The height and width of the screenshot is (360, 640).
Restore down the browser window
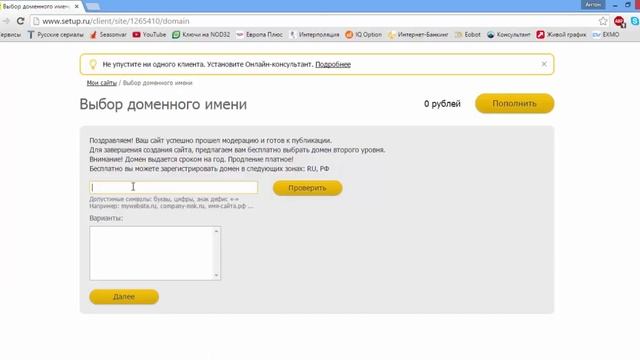pyautogui.click(x=628, y=5)
